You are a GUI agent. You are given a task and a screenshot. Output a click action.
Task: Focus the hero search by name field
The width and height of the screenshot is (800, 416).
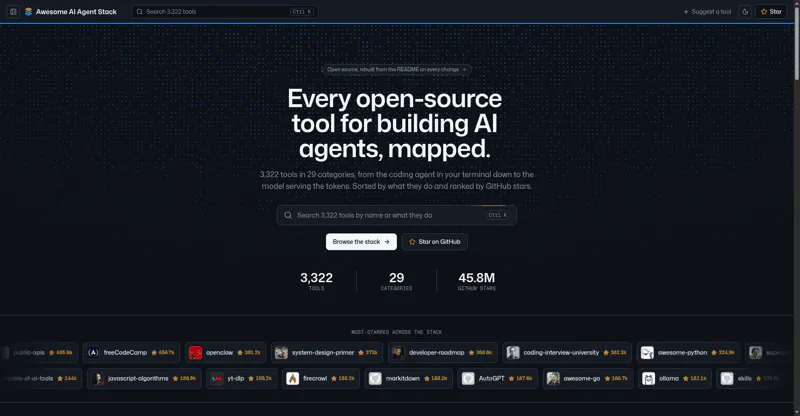point(396,215)
